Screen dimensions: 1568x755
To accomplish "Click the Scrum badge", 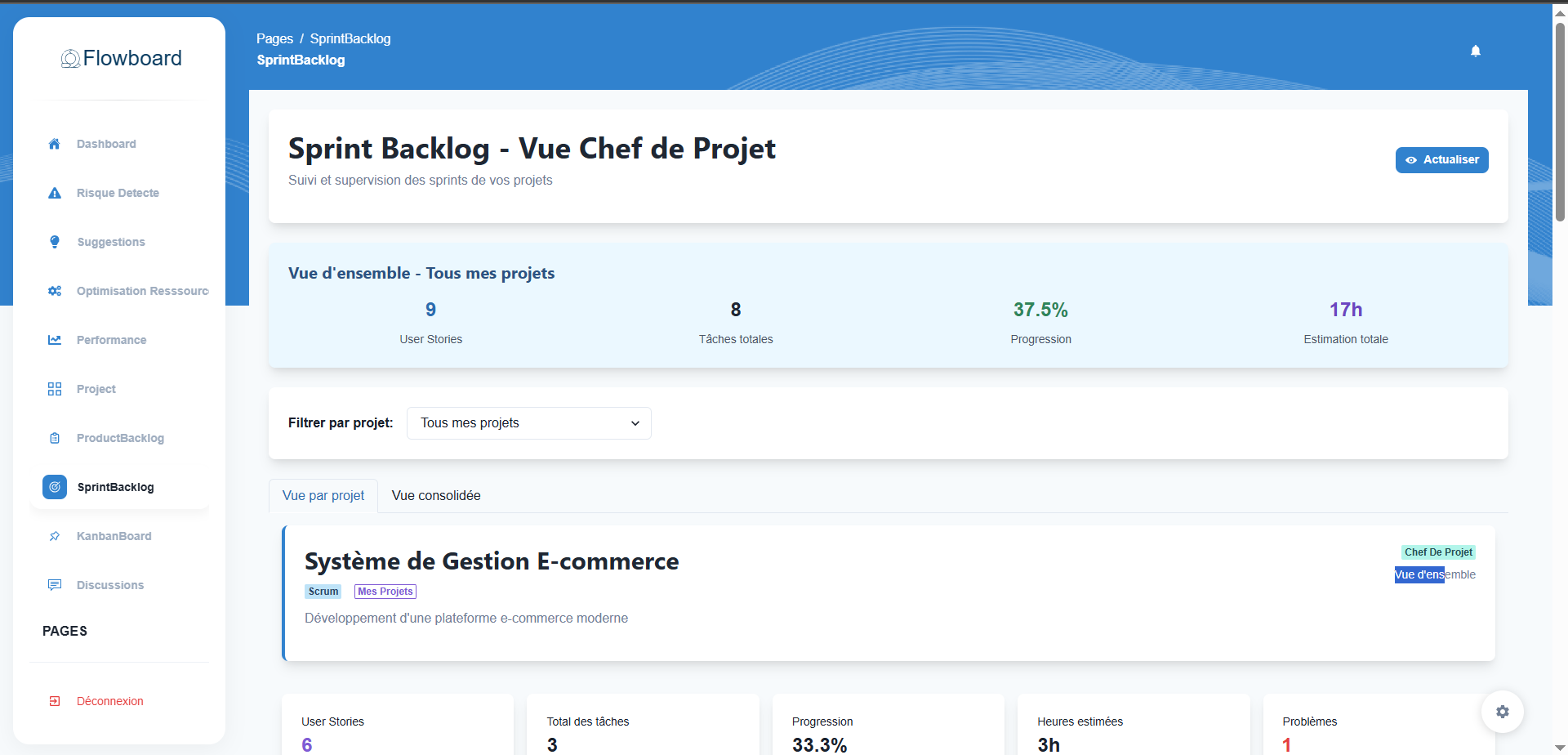I will (x=323, y=592).
